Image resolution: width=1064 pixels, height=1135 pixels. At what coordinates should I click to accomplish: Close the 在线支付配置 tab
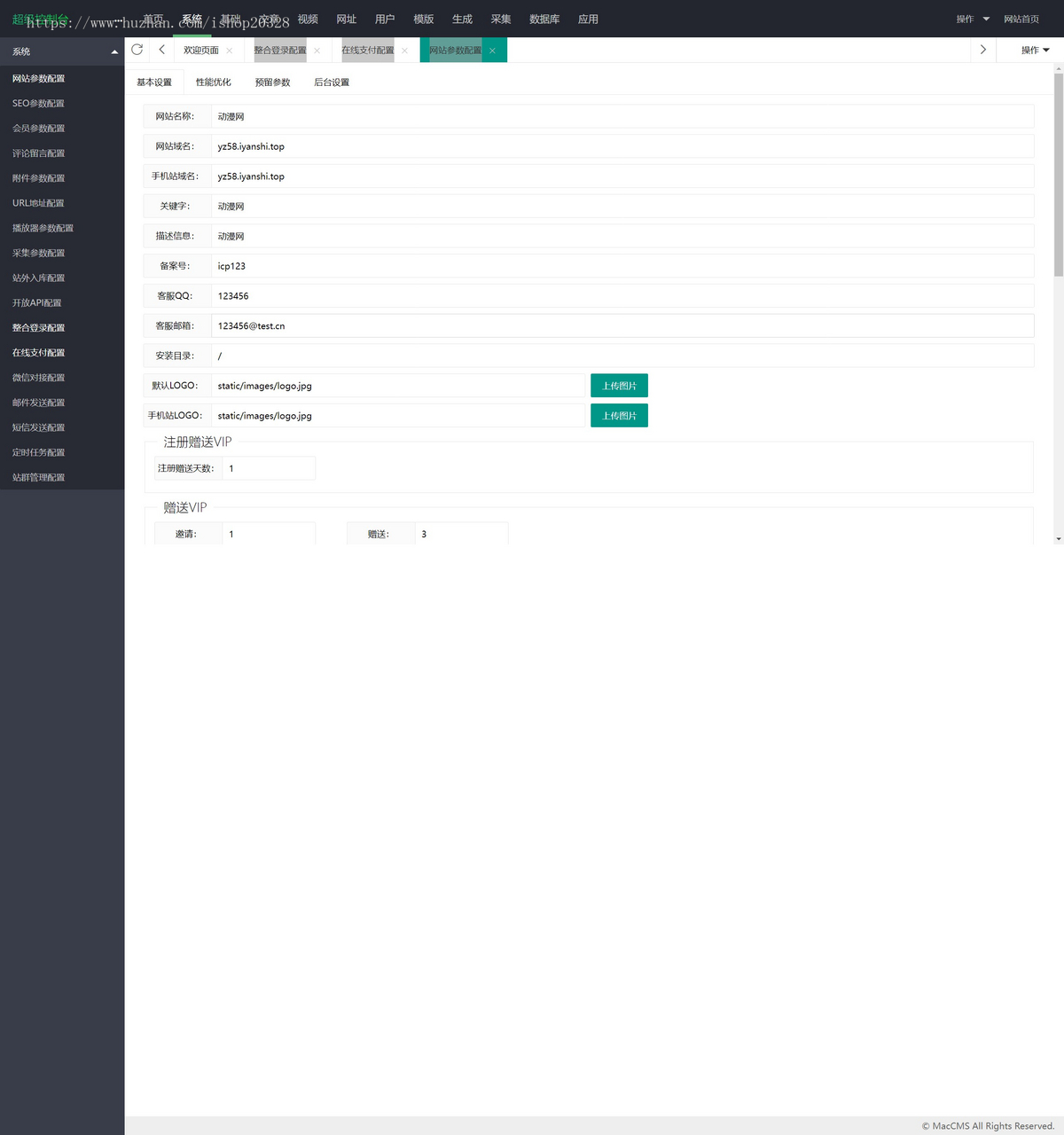405,51
